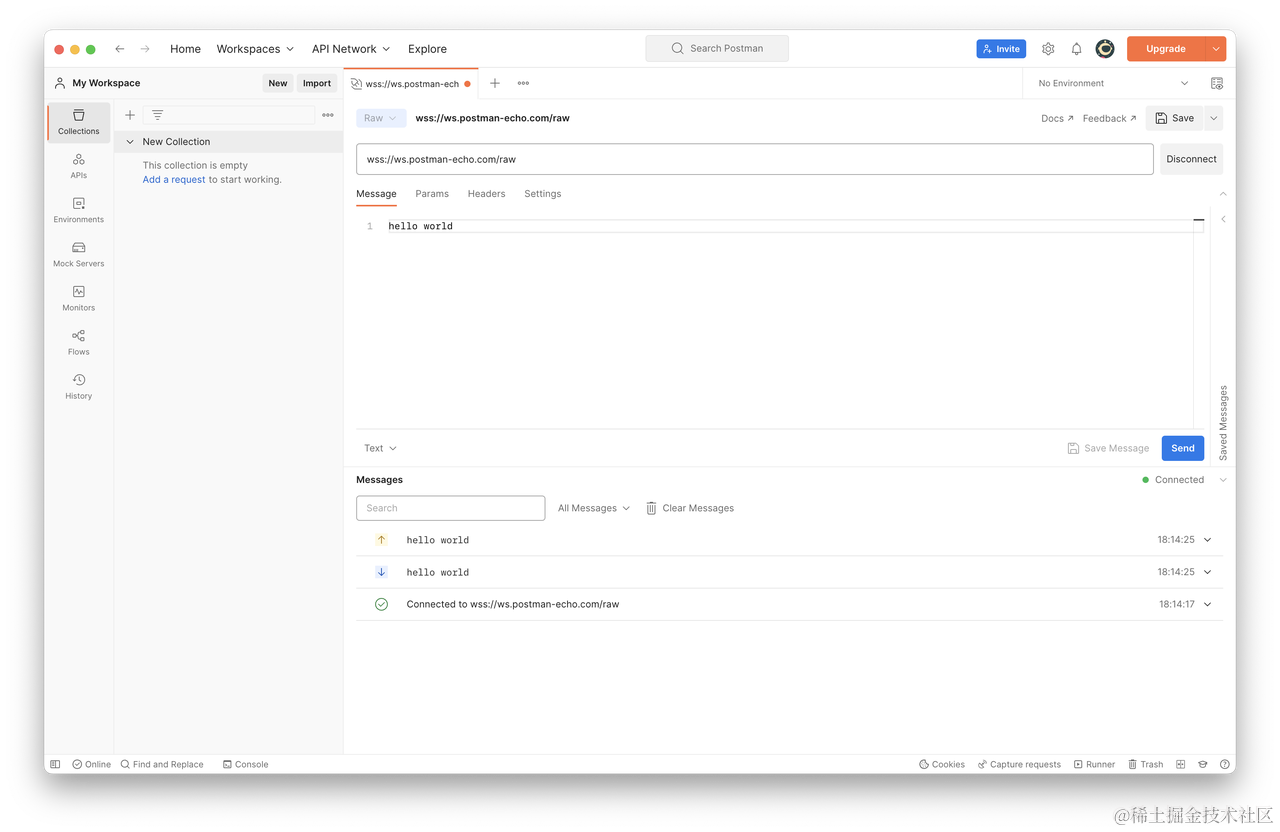The width and height of the screenshot is (1280, 832).
Task: Open the user avatar menu
Action: coord(1105,49)
